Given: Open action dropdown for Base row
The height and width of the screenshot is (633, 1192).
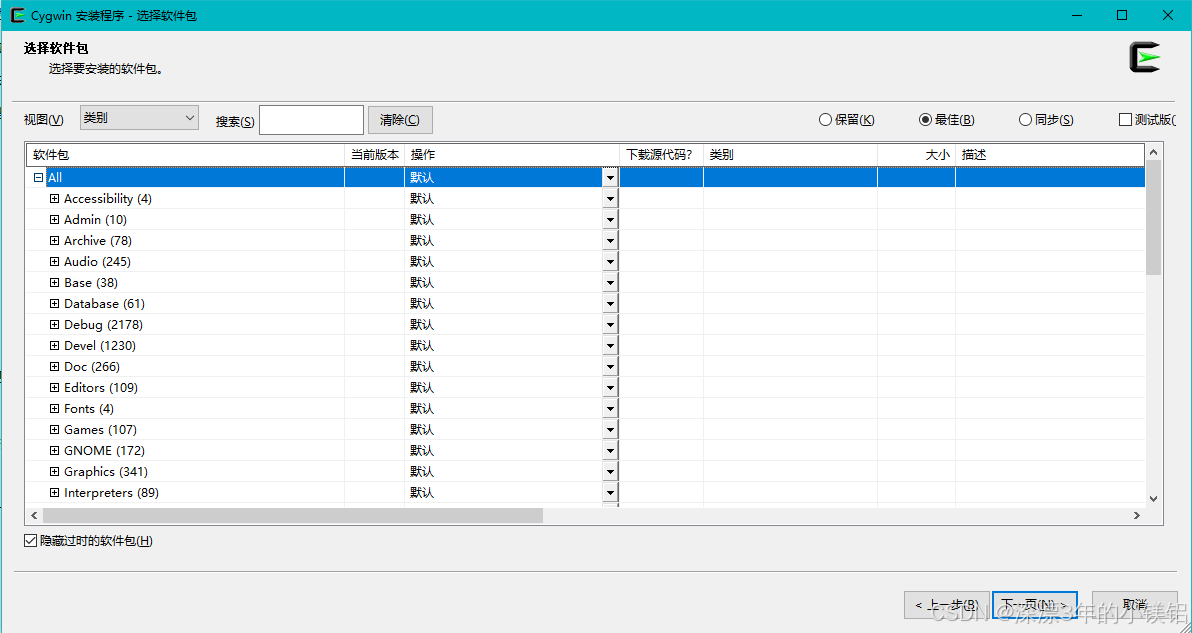Looking at the screenshot, I should 610,283.
